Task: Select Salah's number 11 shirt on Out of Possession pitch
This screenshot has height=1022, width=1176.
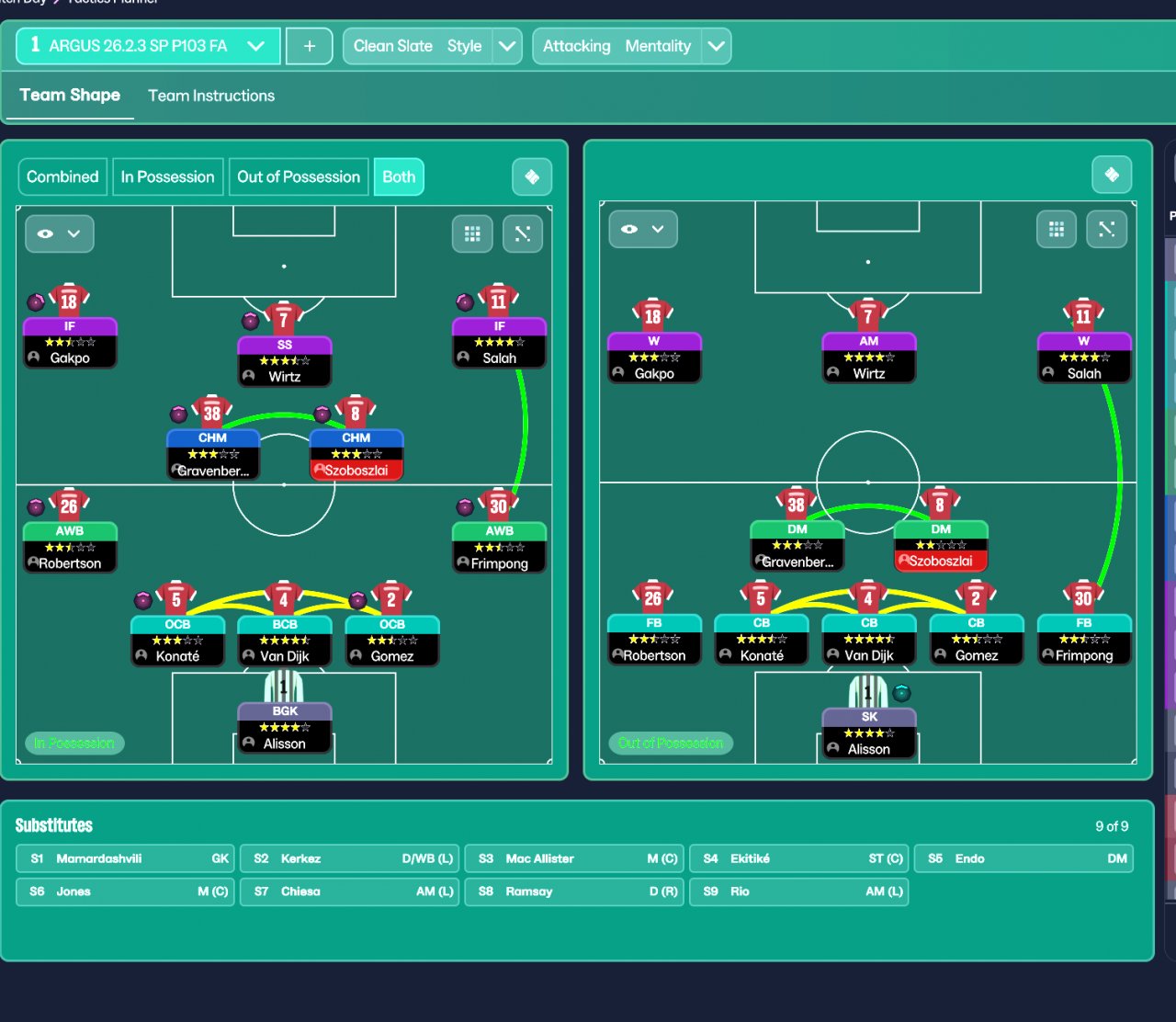Action: 1083,315
